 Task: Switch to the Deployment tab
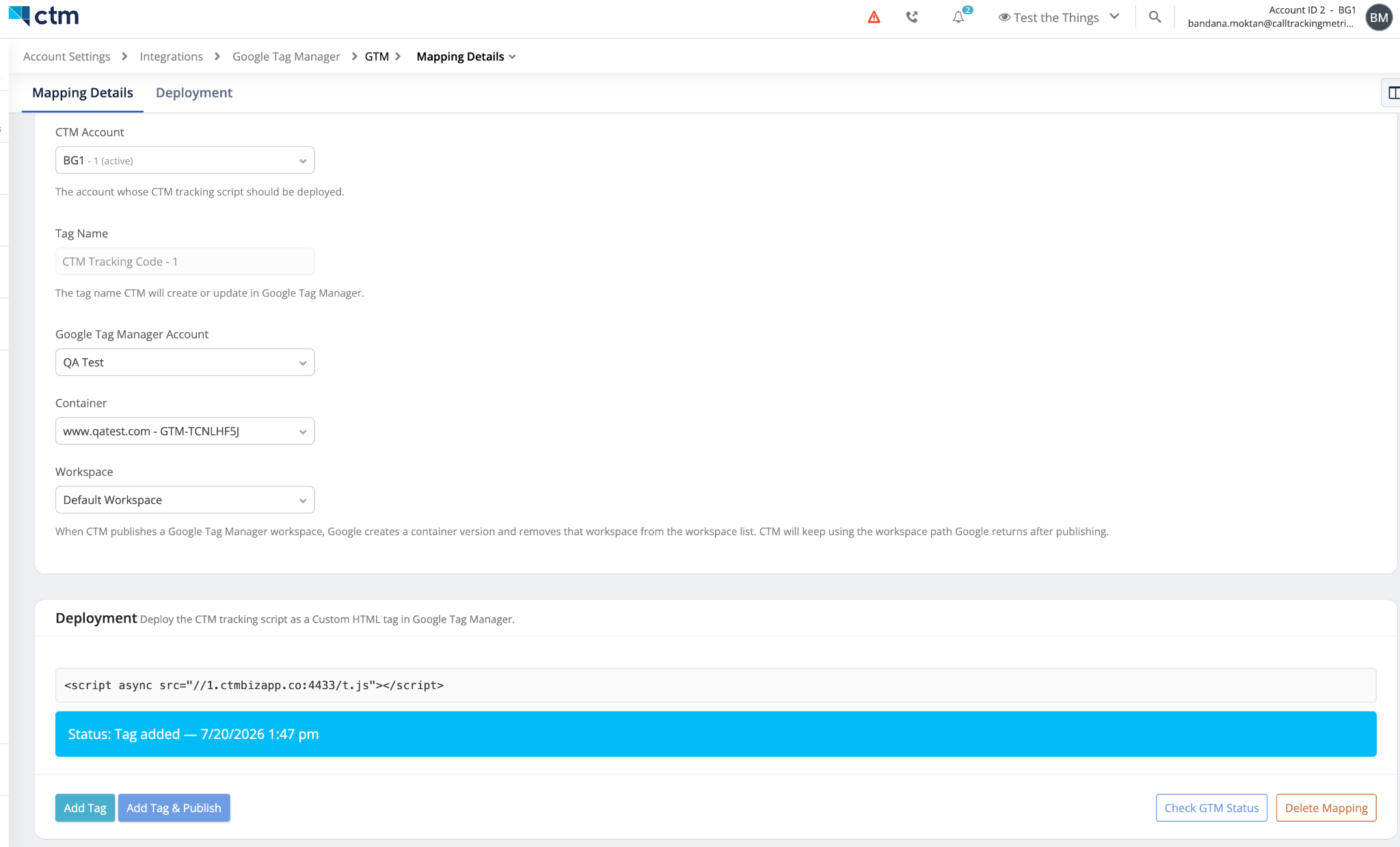194,93
